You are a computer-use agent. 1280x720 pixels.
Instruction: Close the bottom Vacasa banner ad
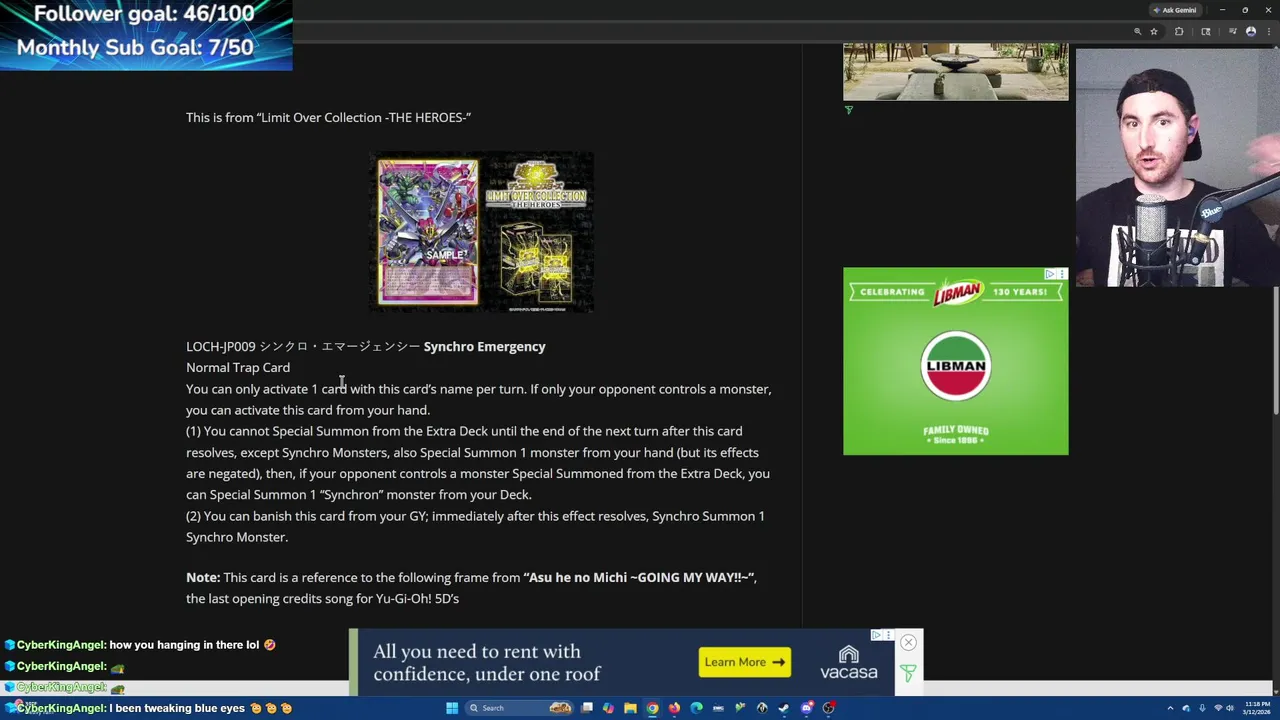(908, 643)
